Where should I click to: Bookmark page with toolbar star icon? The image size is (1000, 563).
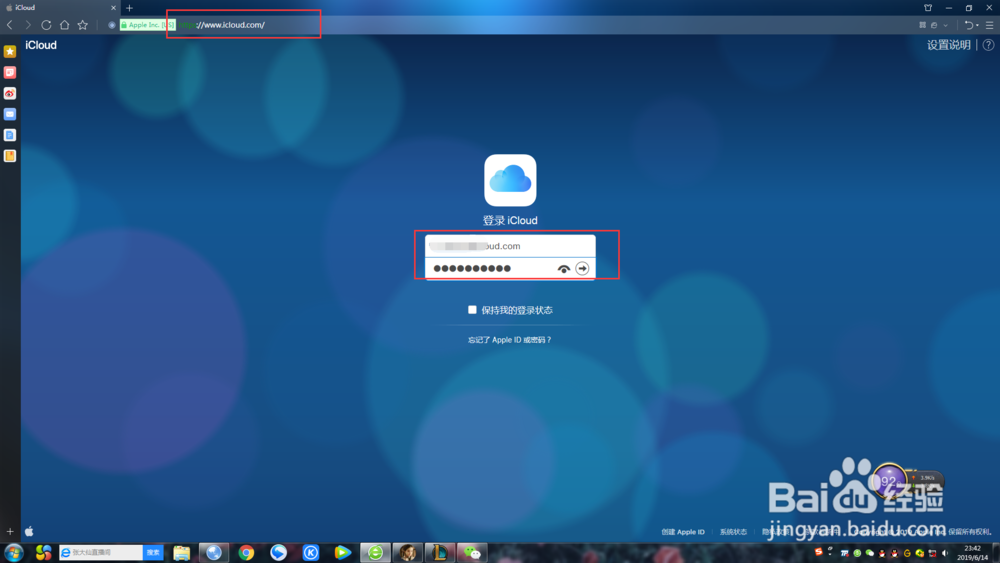click(83, 25)
